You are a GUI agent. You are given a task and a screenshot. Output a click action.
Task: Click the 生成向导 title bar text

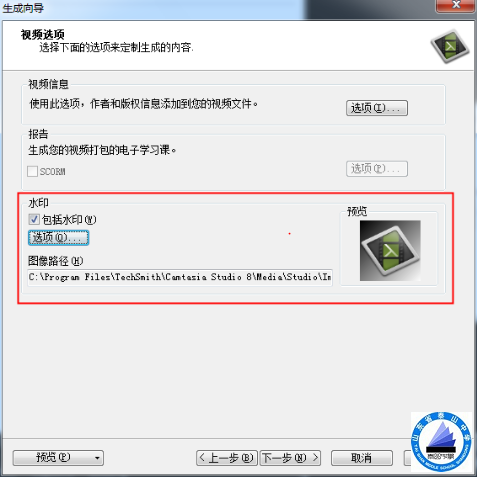click(x=23, y=8)
